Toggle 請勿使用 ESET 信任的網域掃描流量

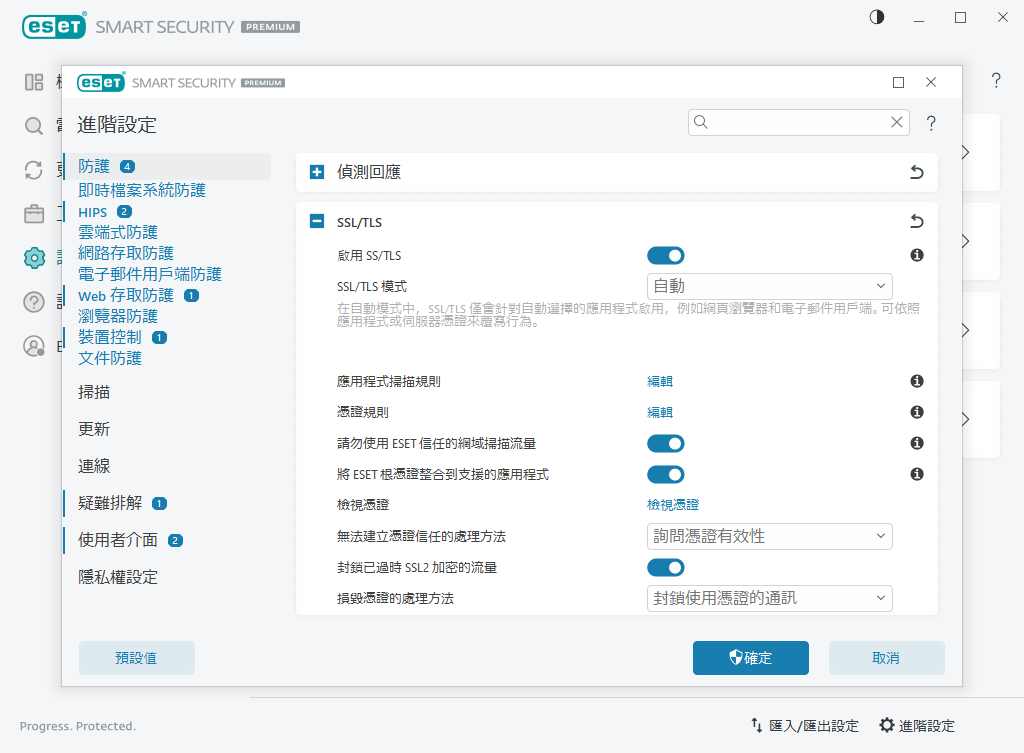pyautogui.click(x=665, y=443)
